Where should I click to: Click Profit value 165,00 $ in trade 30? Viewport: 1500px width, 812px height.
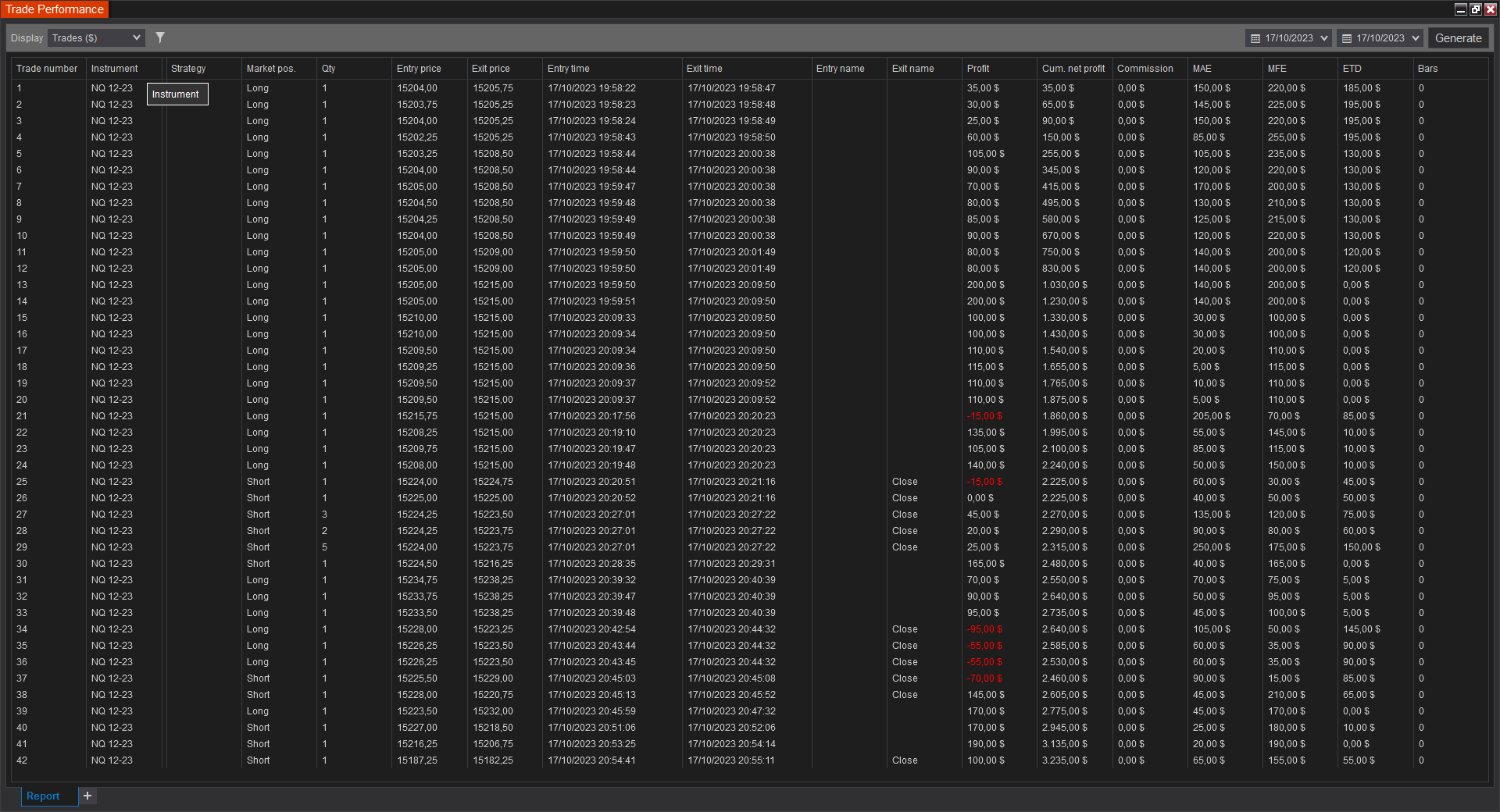986,564
